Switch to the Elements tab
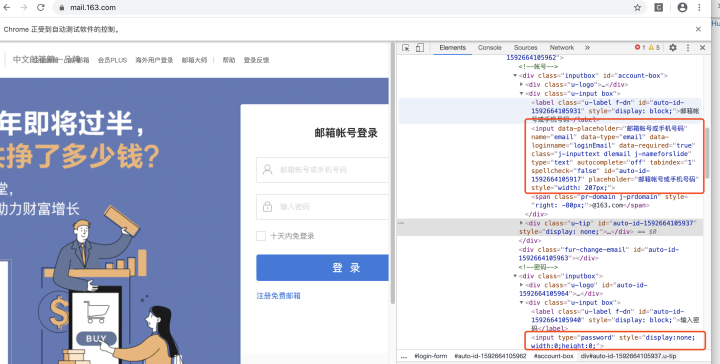 tap(452, 48)
